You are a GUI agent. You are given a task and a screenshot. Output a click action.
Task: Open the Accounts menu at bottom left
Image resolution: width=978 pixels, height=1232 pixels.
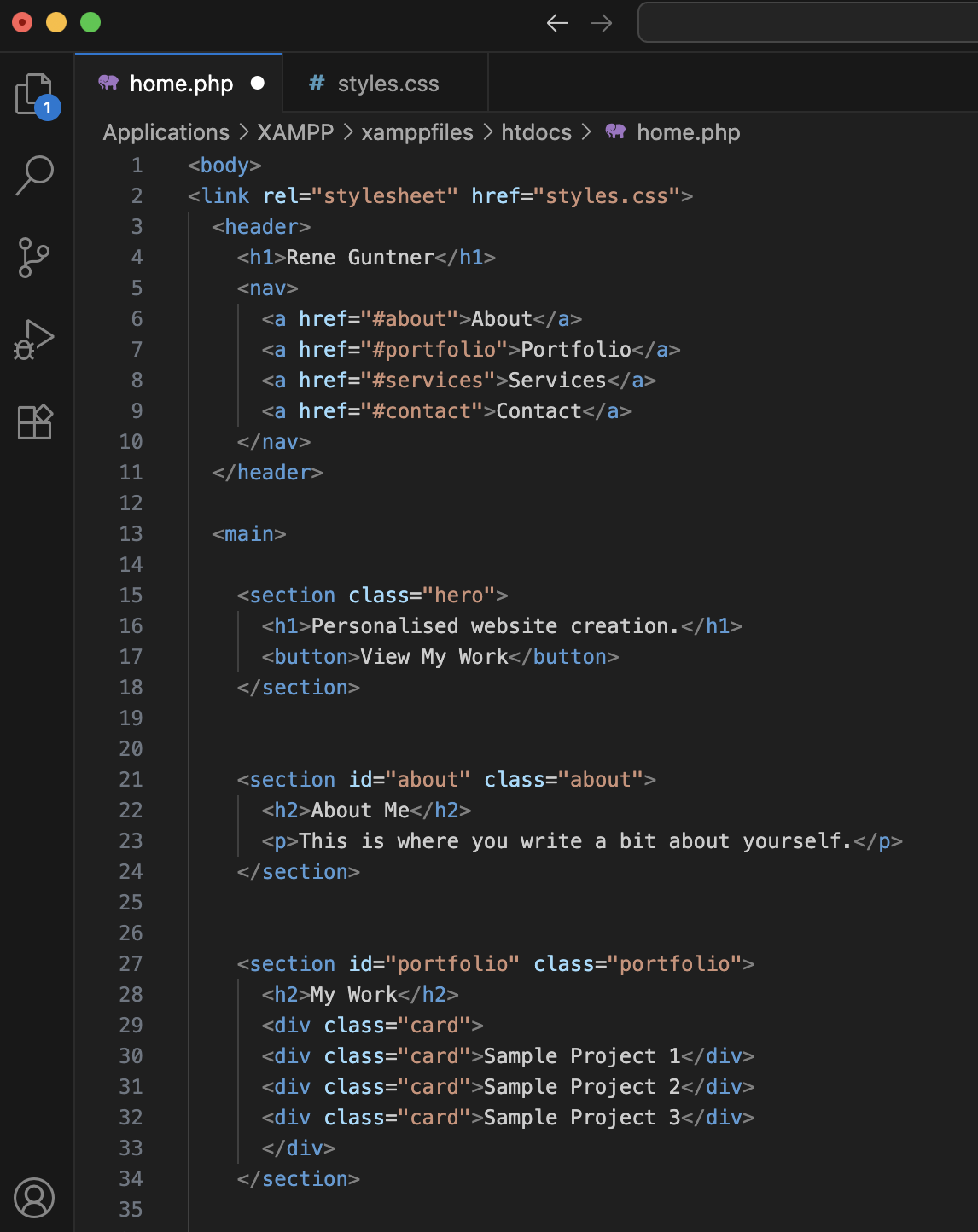coord(34,1198)
